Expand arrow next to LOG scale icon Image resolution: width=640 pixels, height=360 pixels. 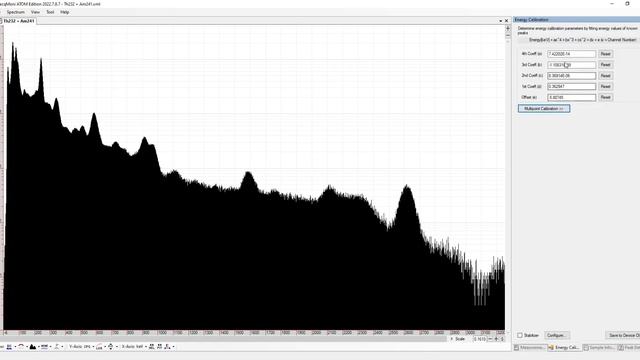coord(105,347)
